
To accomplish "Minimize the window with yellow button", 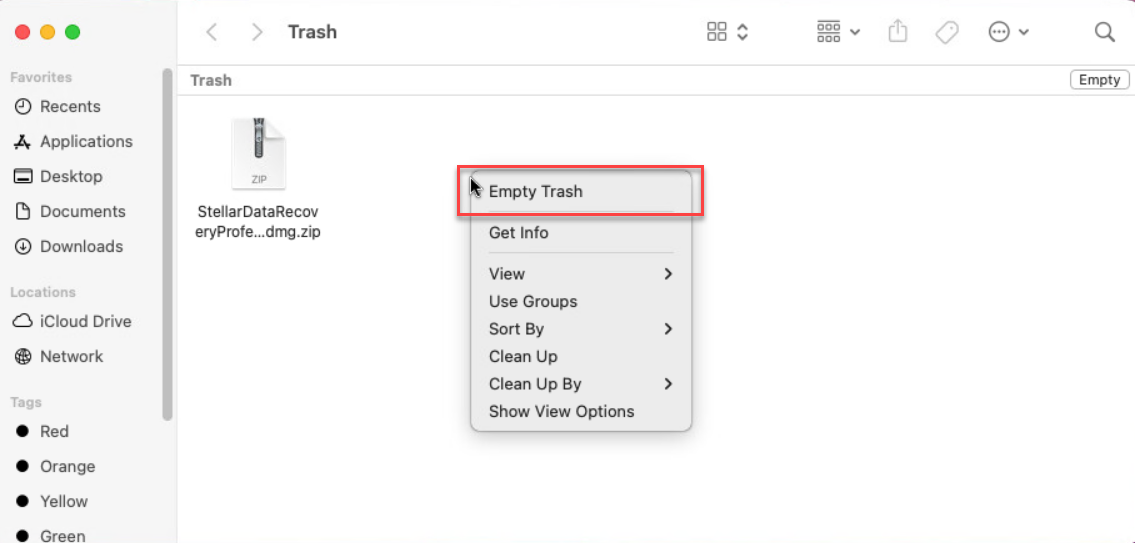I will click(x=47, y=32).
